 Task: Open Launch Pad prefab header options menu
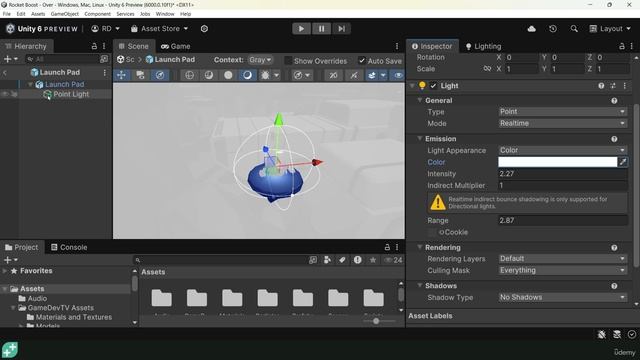(x=104, y=72)
